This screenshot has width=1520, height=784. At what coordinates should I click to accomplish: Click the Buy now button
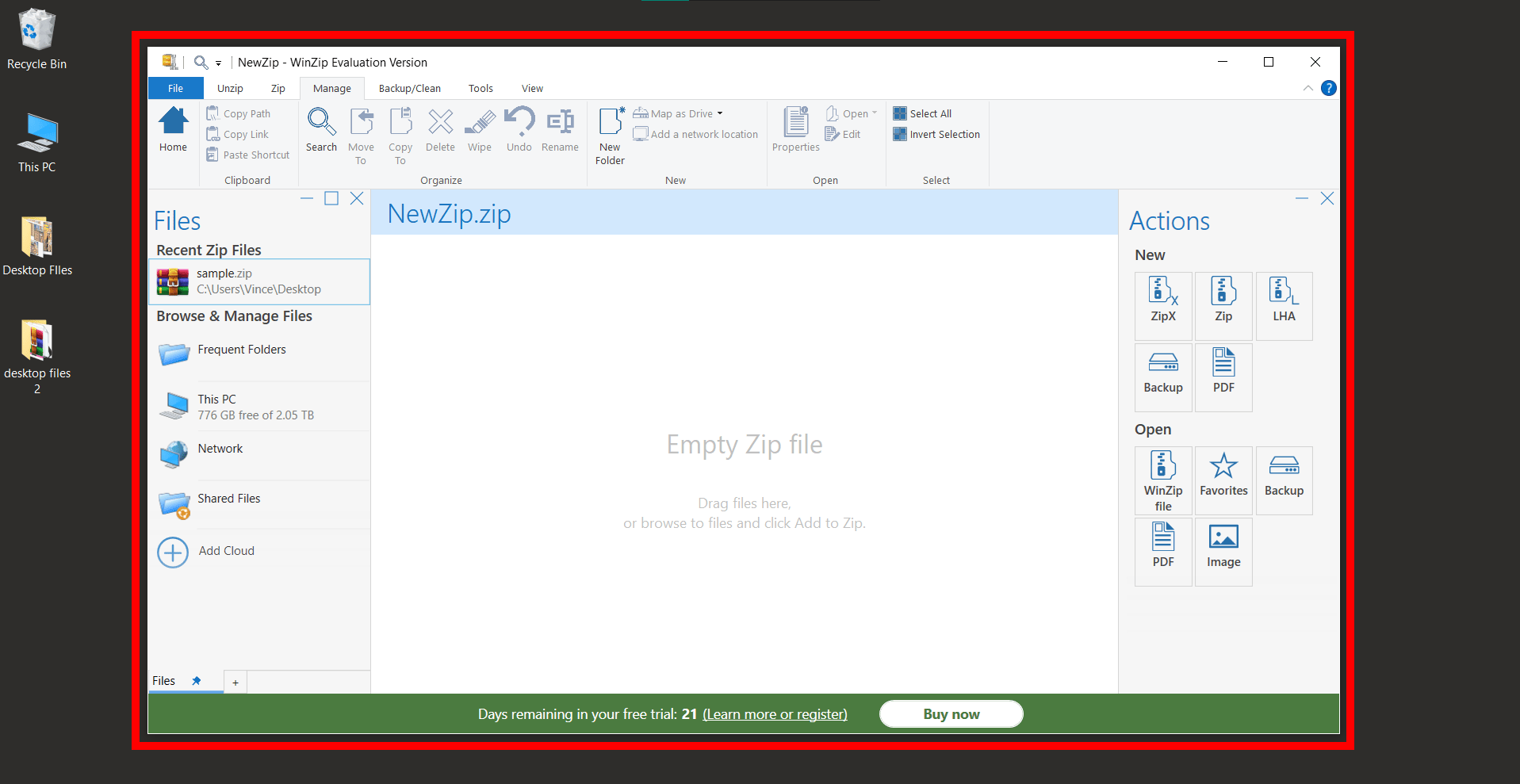(951, 713)
